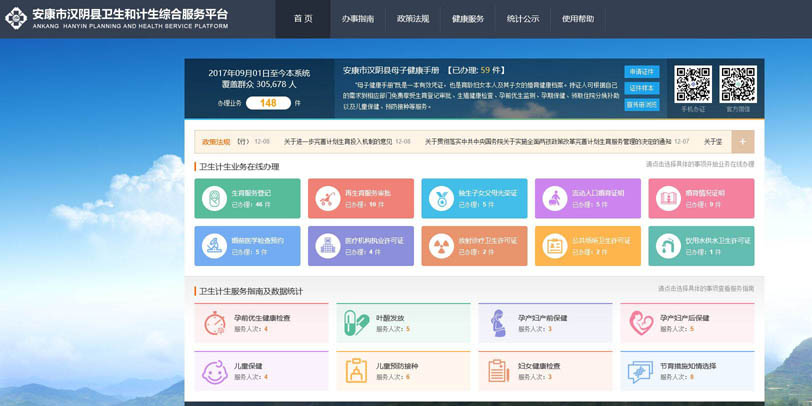Open the news link 关于进一步完善计划生育投入机制的意见
Screen dimensions: 812x406
(339, 141)
